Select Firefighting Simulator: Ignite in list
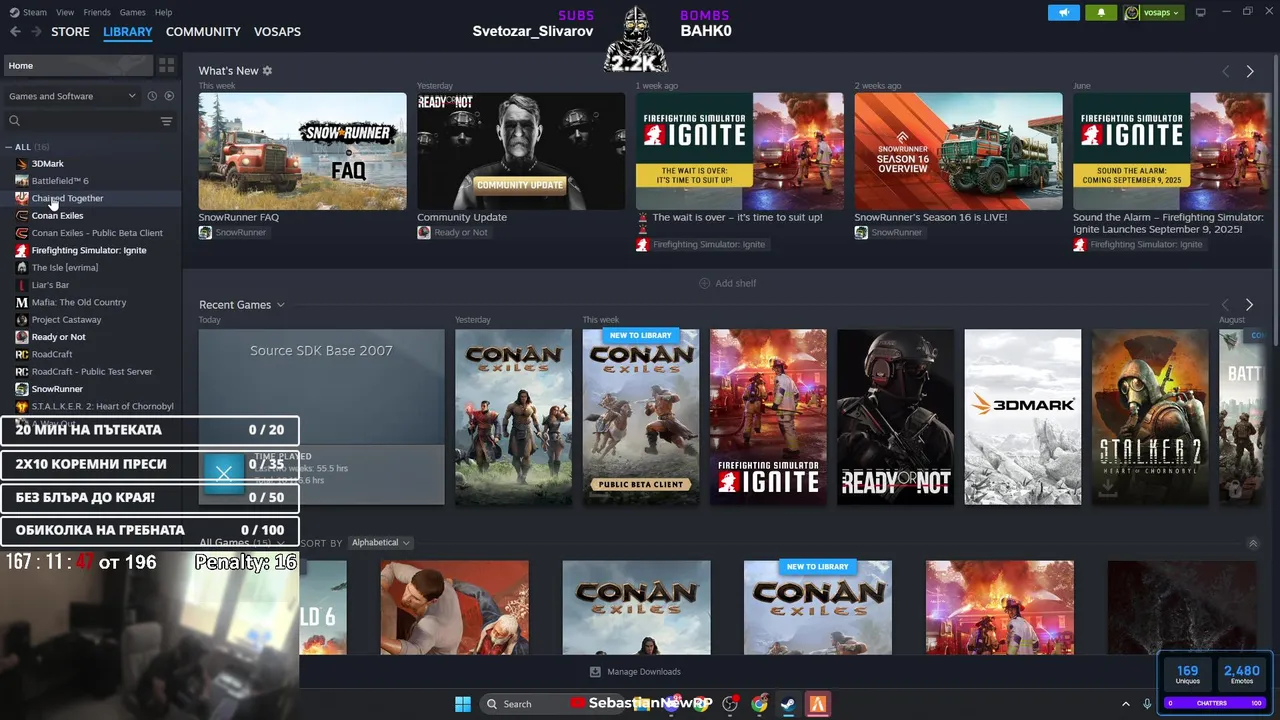The image size is (1280, 720). click(x=89, y=250)
